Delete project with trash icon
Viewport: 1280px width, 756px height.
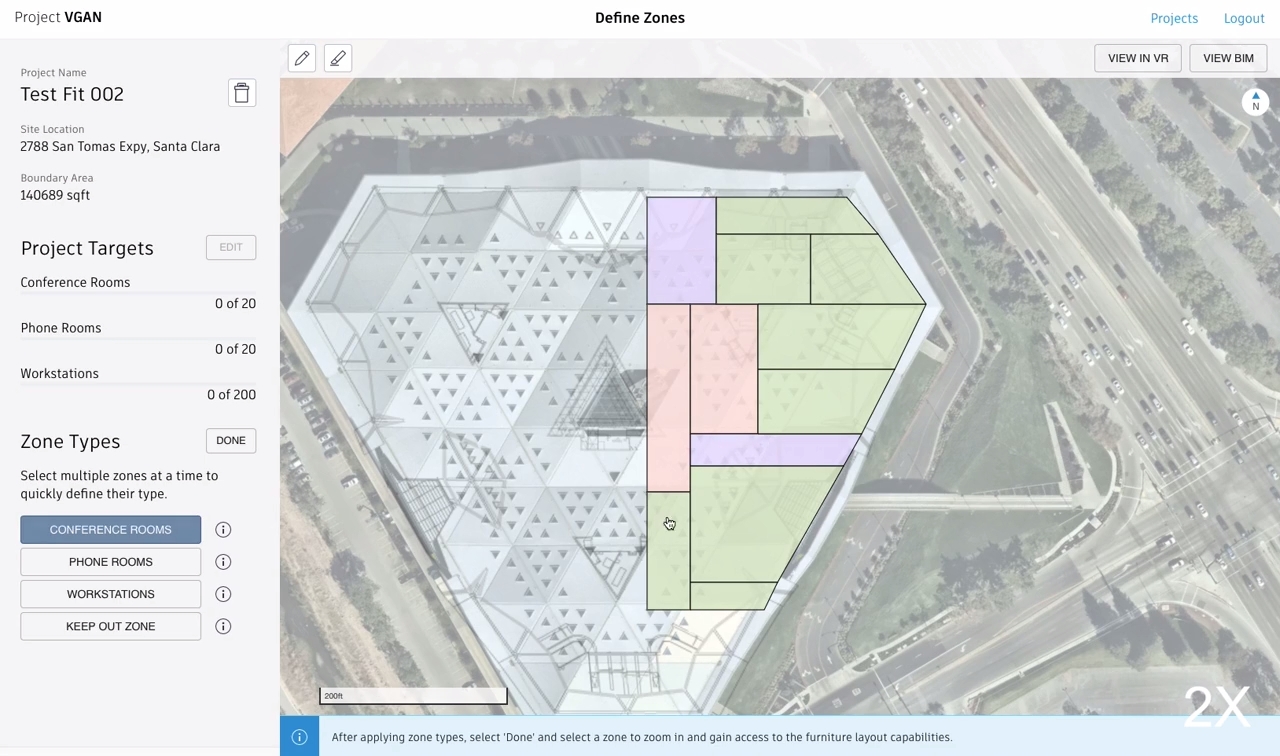point(242,93)
